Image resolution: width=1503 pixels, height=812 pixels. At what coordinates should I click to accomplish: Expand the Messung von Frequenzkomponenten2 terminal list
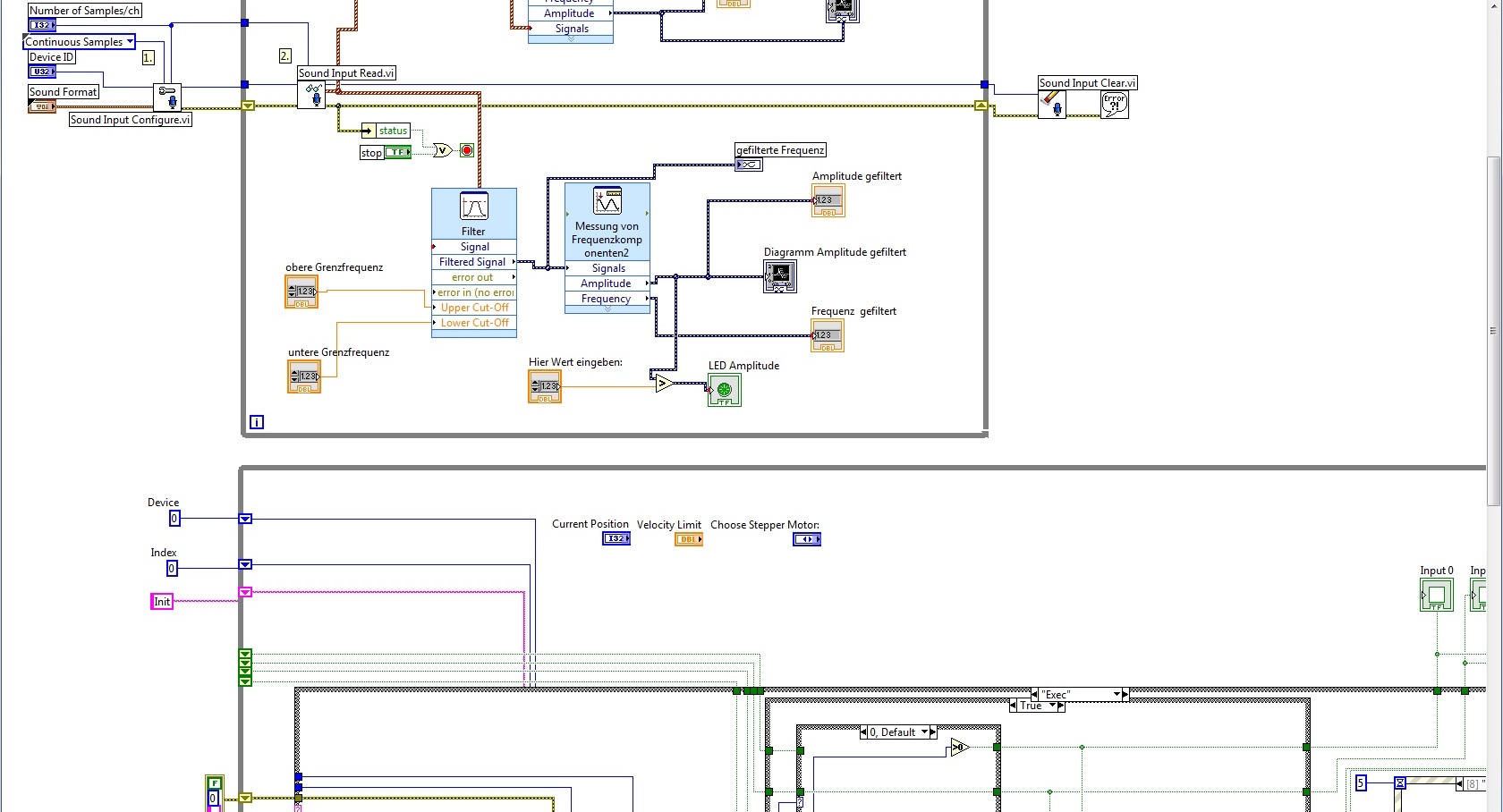(x=607, y=309)
